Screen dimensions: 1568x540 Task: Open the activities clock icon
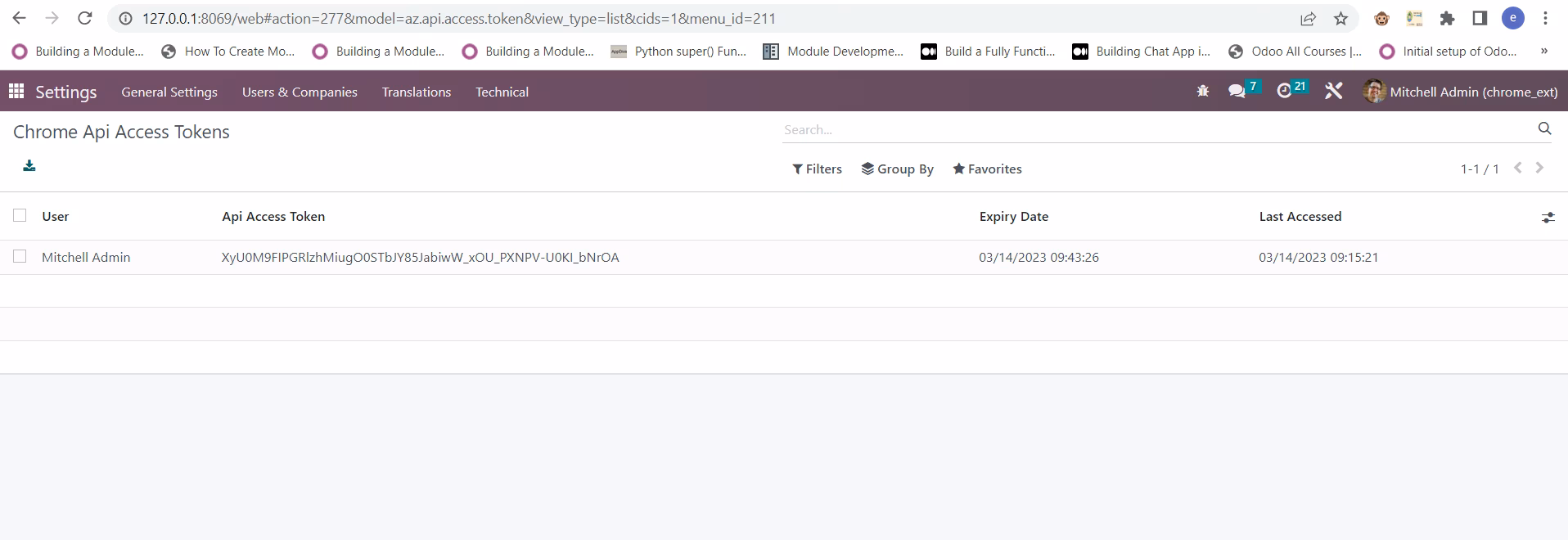tap(1284, 92)
